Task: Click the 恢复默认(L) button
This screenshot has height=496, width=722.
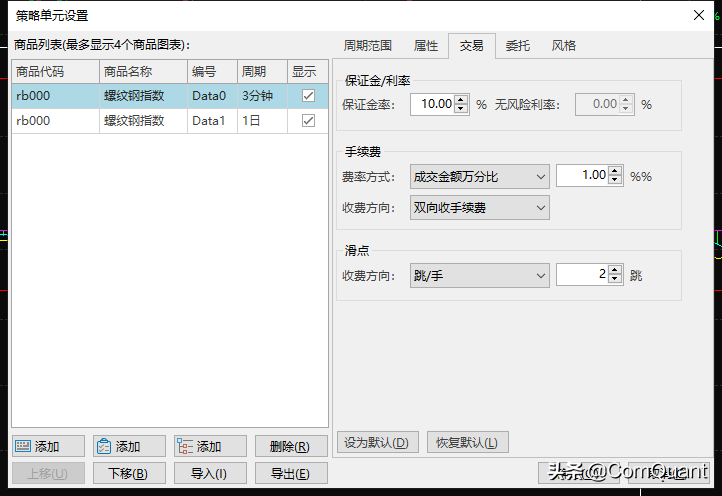Action: pos(468,443)
